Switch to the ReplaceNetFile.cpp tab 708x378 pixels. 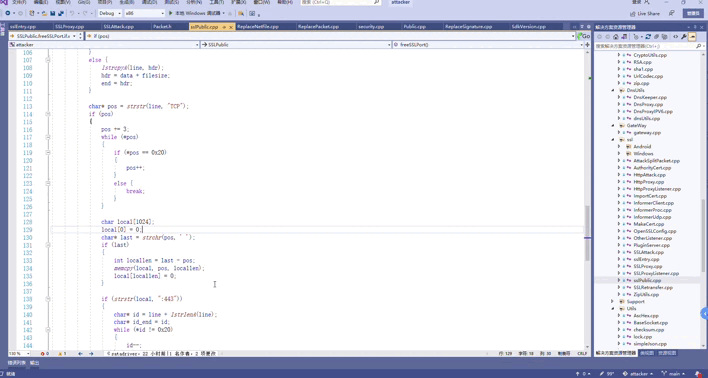coord(258,27)
